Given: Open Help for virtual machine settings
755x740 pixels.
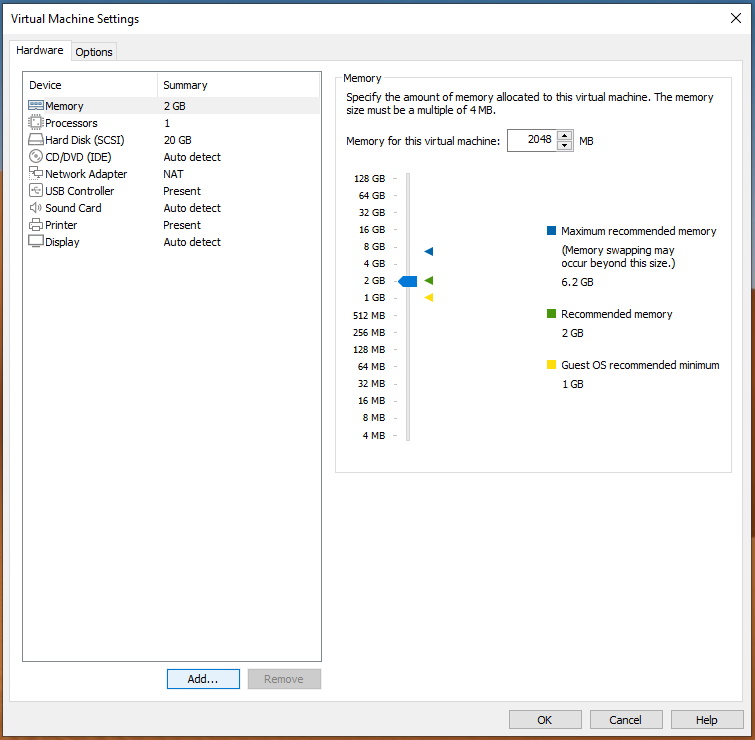Looking at the screenshot, I should pos(707,720).
